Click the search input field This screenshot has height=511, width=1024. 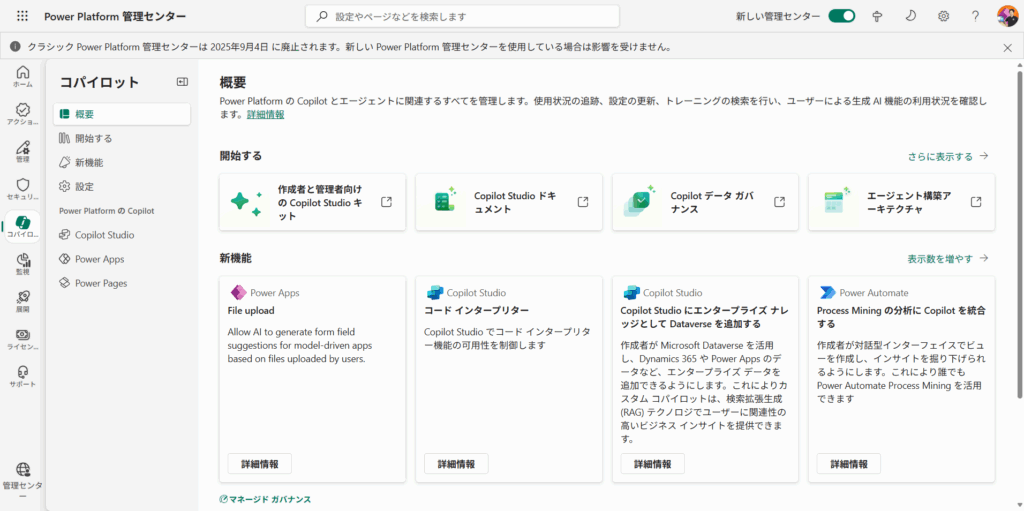462,17
